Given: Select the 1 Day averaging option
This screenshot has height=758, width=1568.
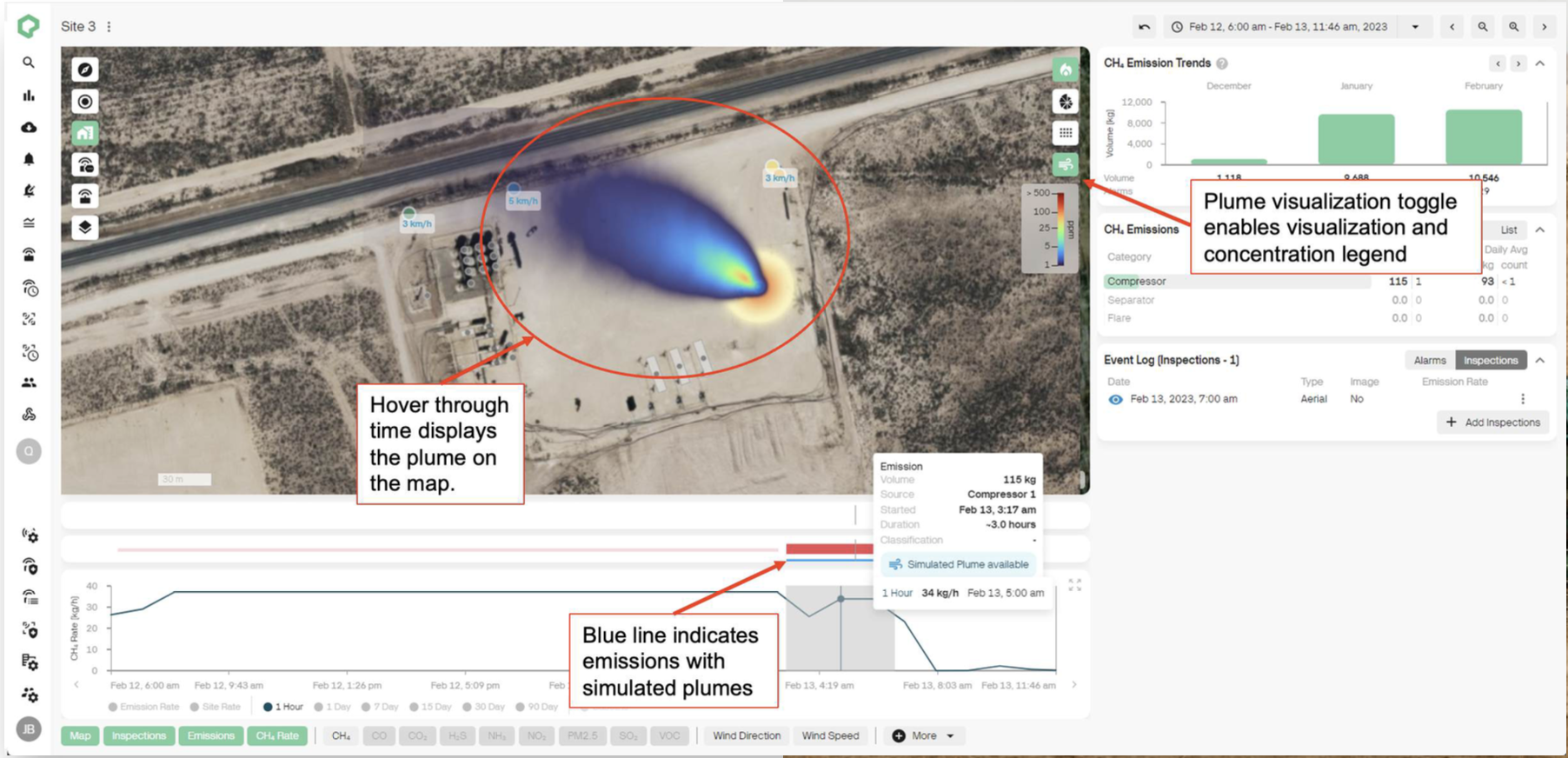Looking at the screenshot, I should pos(333,707).
